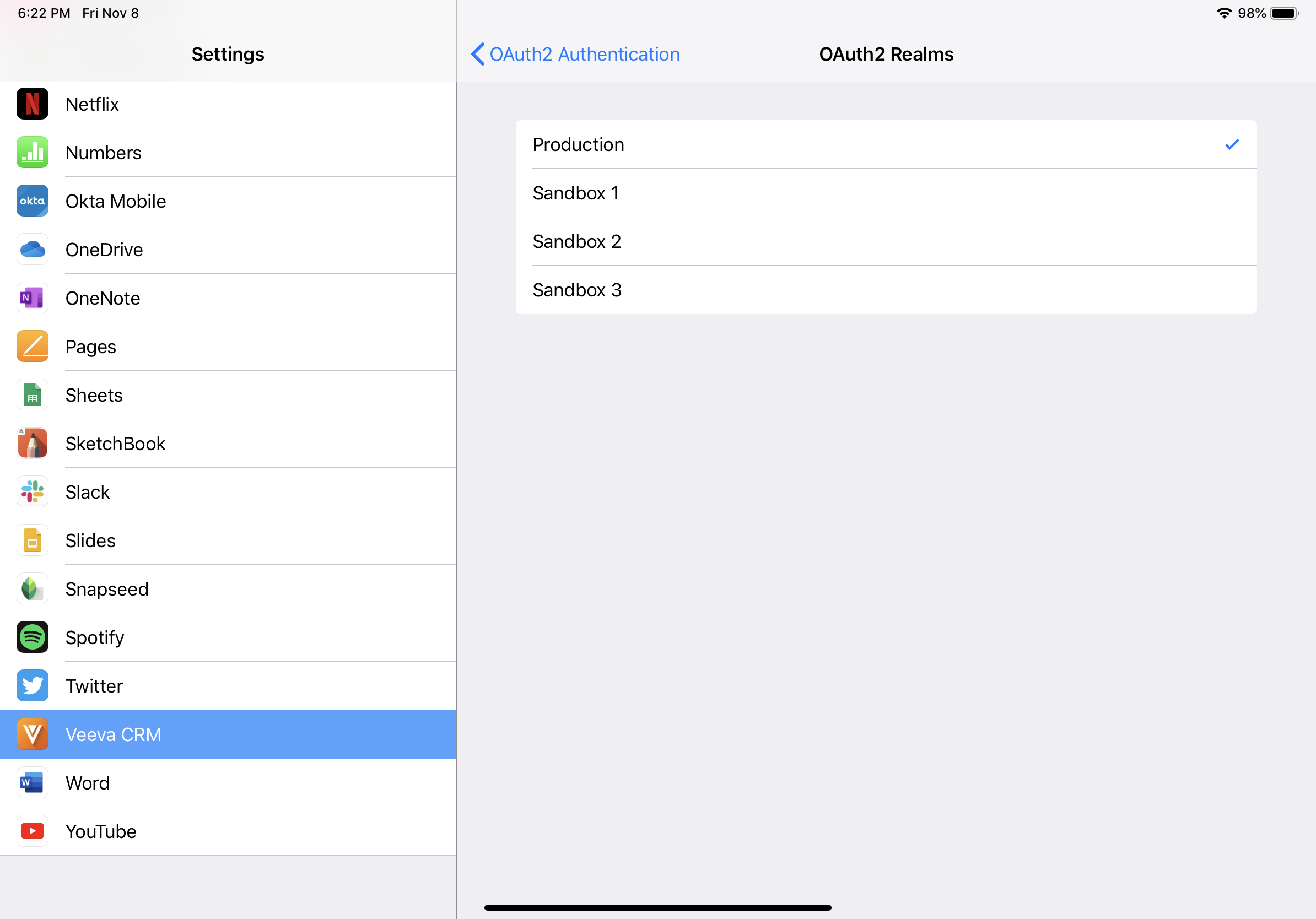1316x919 pixels.
Task: Tap the YouTube app icon
Action: 33,831
